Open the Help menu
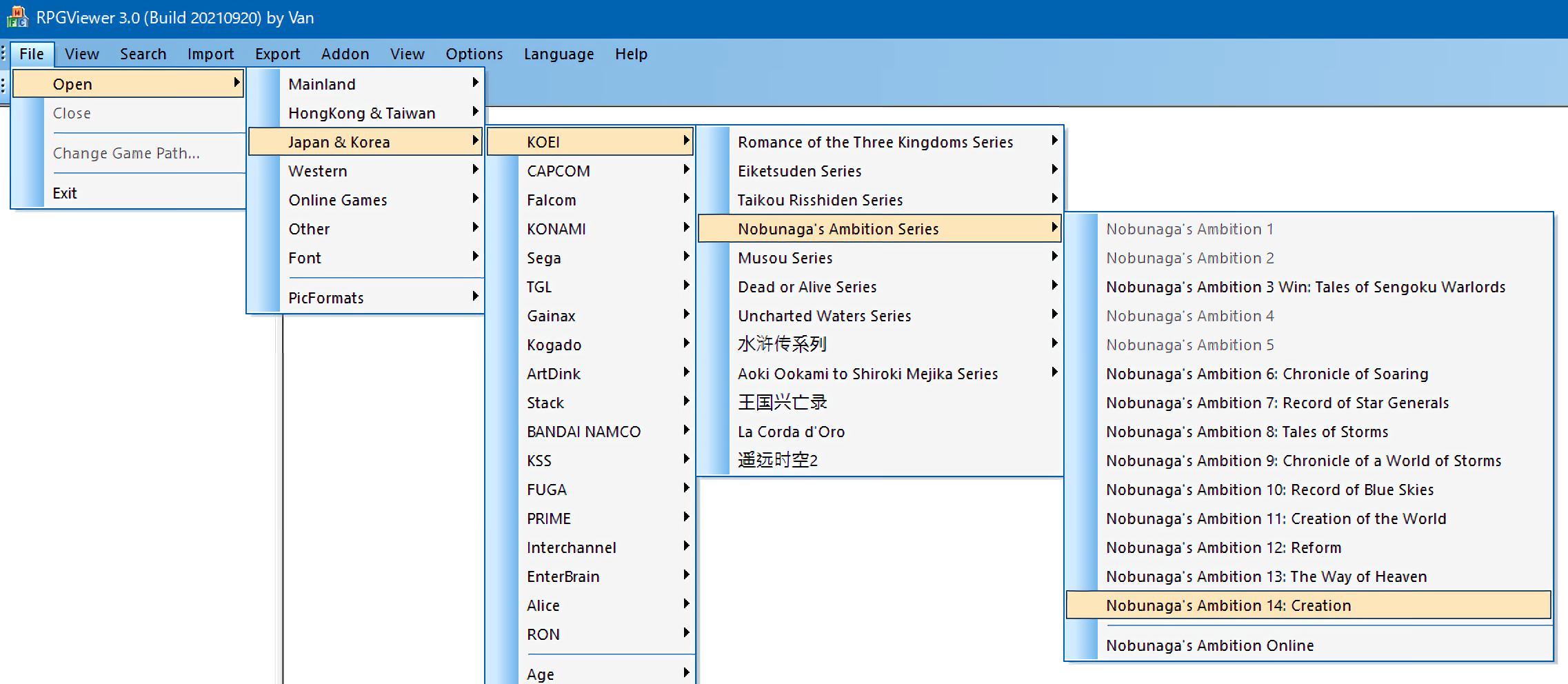 (x=630, y=54)
